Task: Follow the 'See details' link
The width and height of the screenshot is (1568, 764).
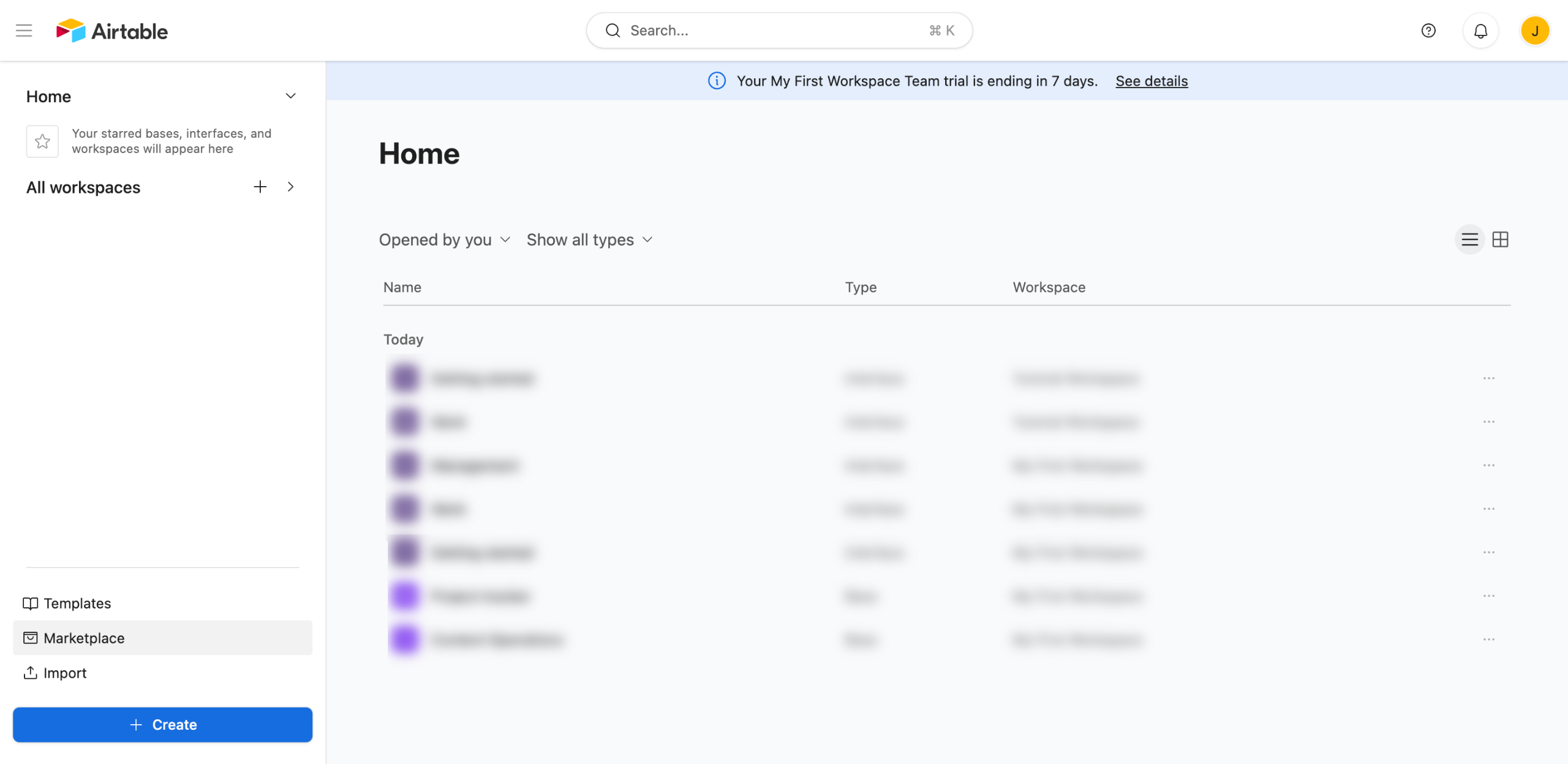Action: click(x=1151, y=81)
